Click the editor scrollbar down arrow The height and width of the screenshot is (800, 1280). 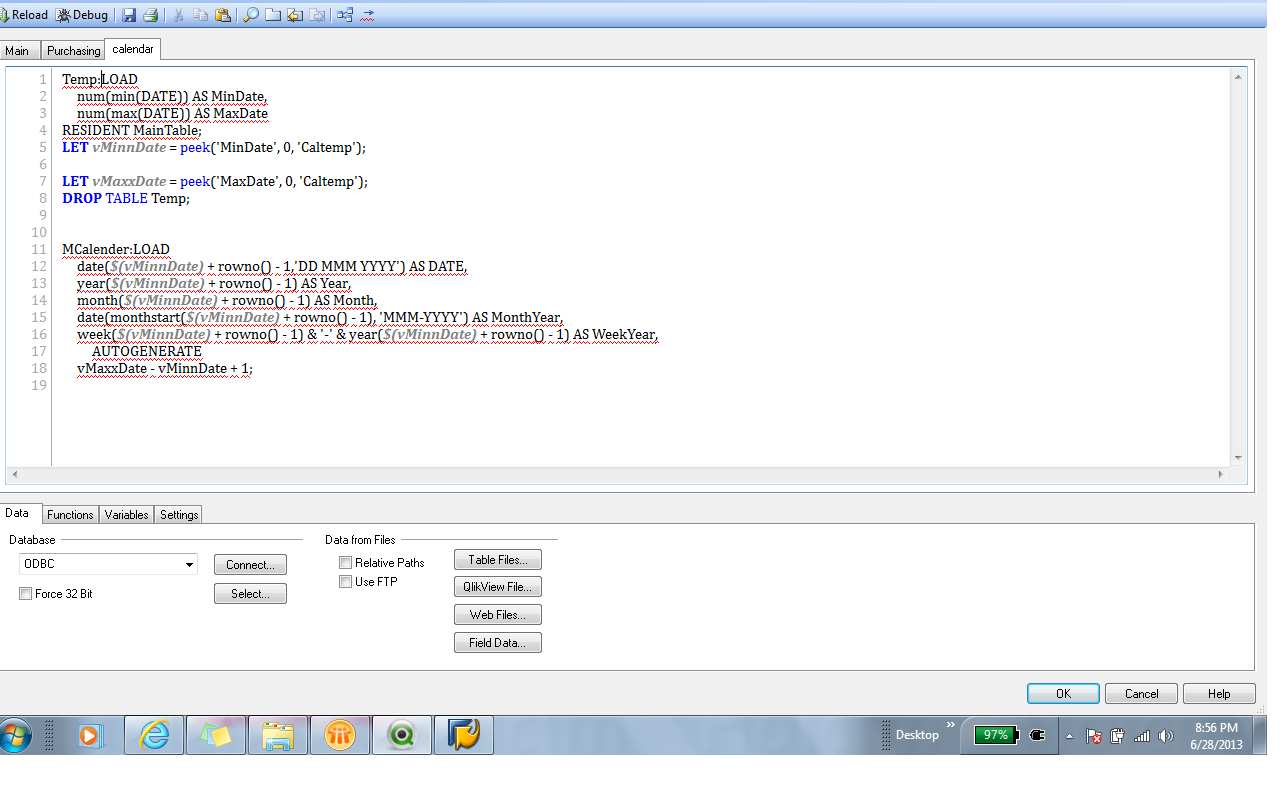(x=1238, y=457)
